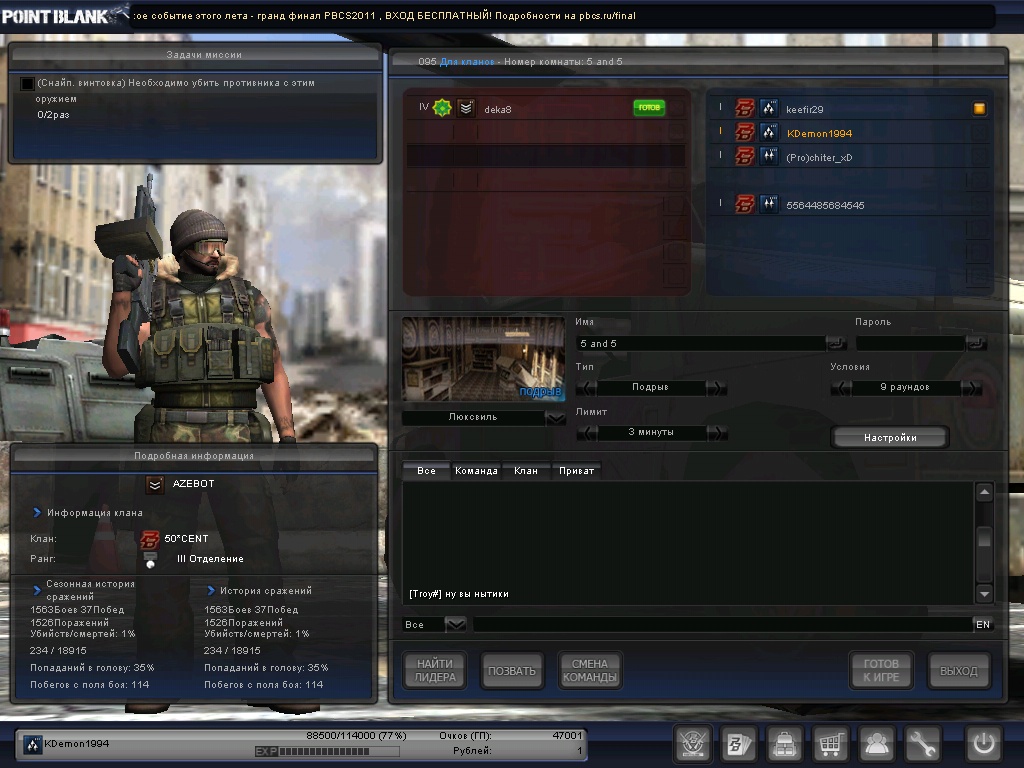Open settings with the wrench icon
Image resolution: width=1024 pixels, height=768 pixels.
tap(921, 744)
